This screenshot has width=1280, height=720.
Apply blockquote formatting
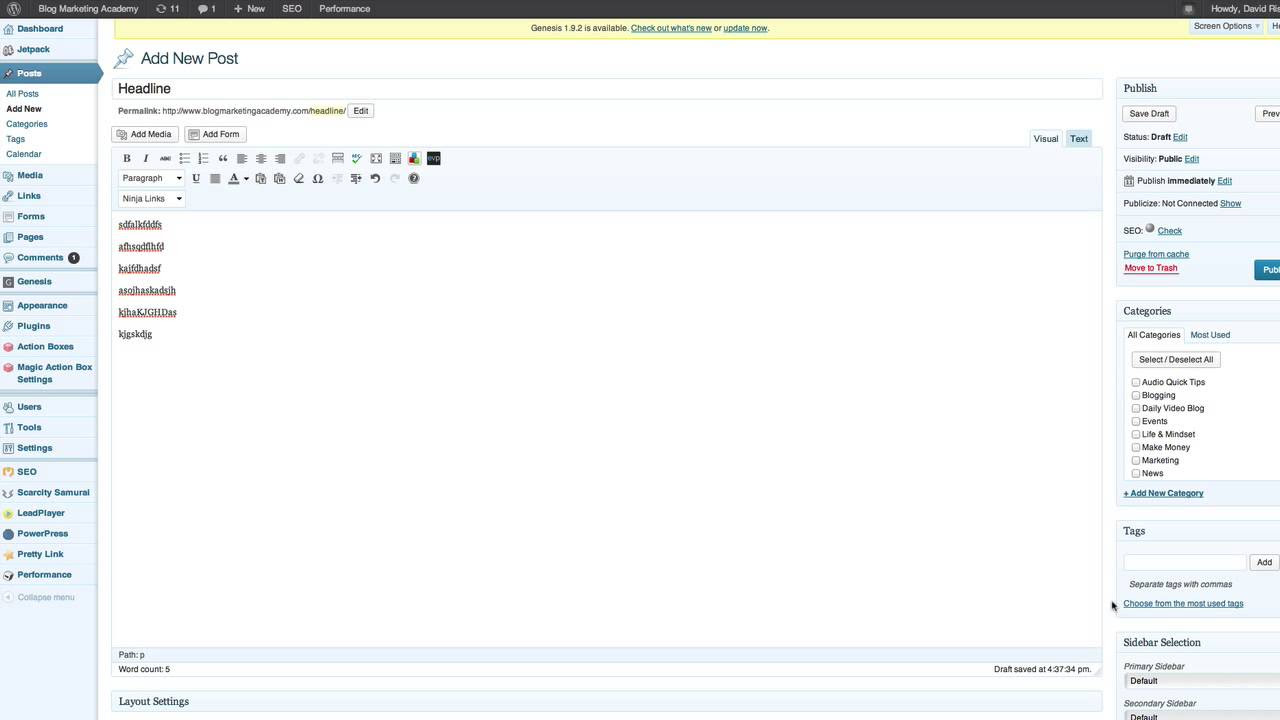[223, 158]
